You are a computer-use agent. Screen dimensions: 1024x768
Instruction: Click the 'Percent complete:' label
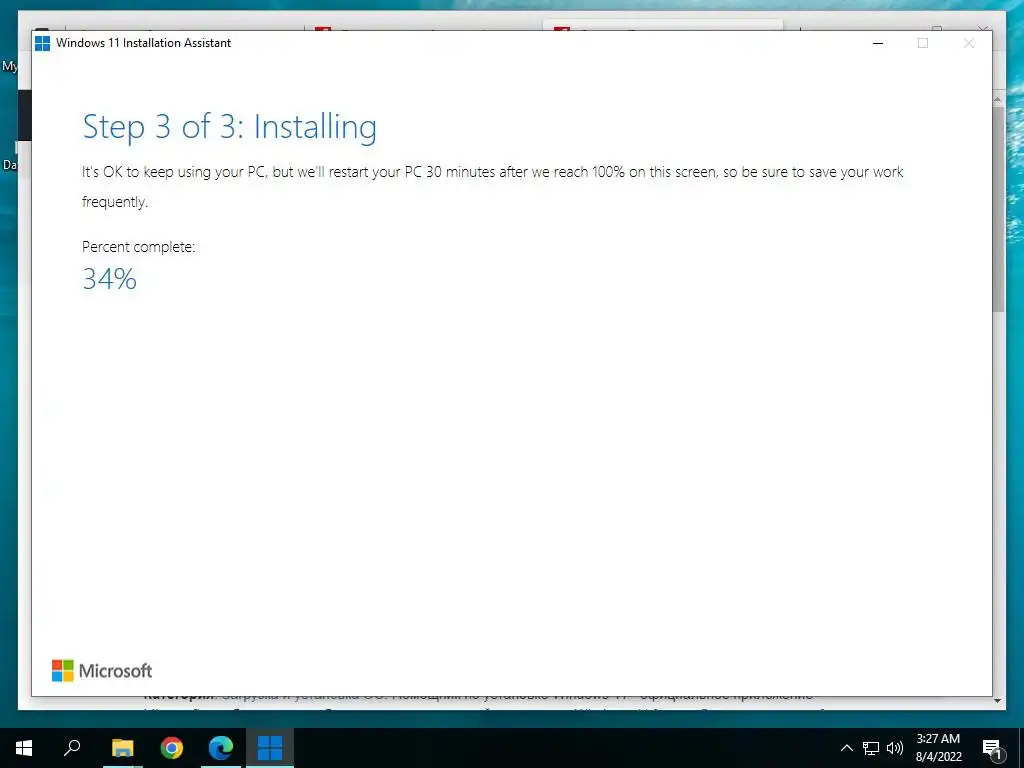138,247
